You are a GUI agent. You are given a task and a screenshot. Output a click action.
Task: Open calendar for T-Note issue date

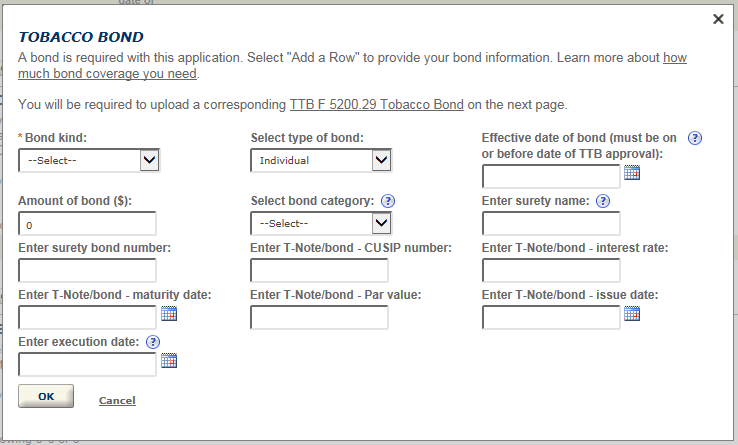(x=632, y=314)
